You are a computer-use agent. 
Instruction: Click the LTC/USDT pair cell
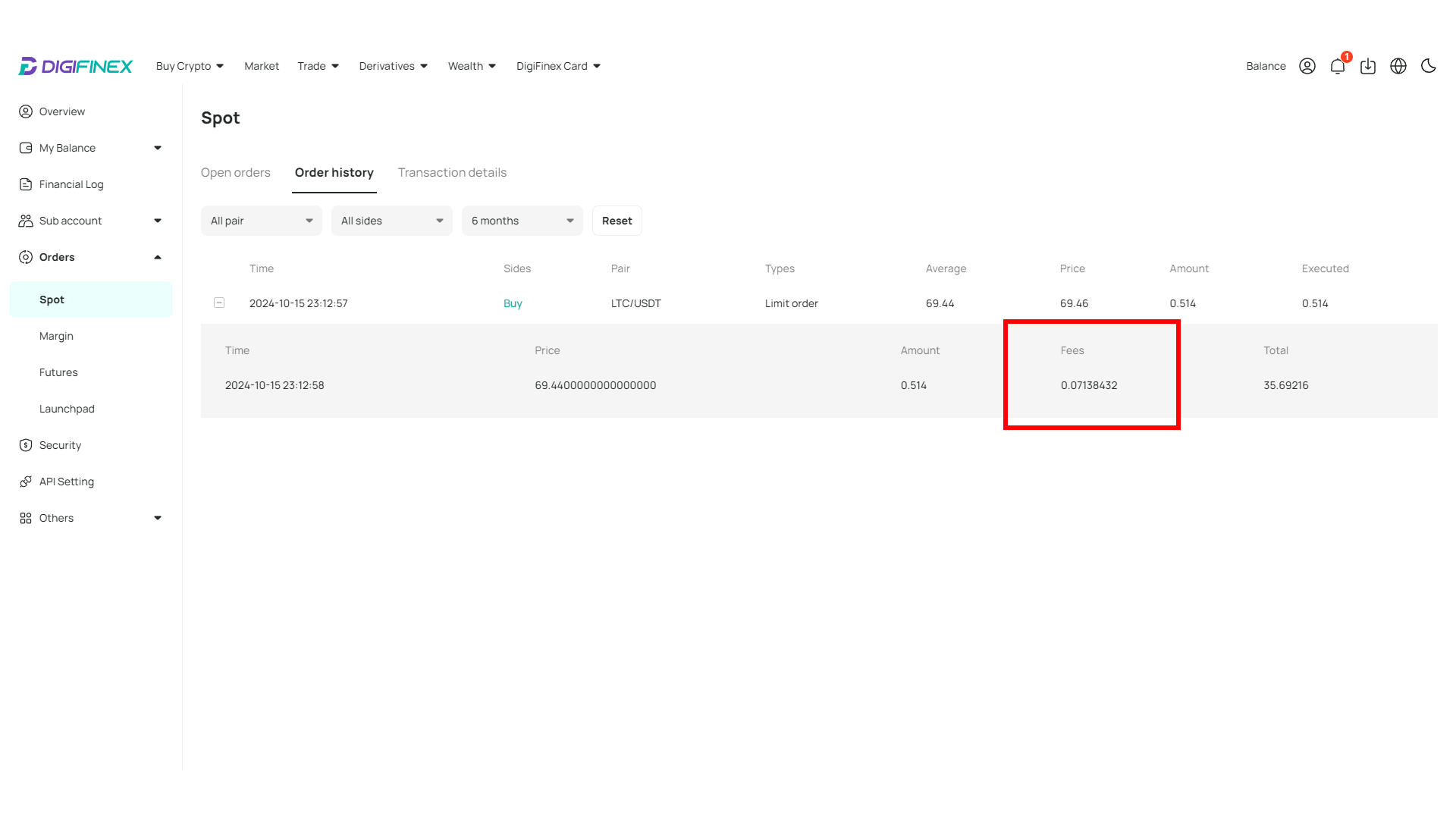coord(636,303)
